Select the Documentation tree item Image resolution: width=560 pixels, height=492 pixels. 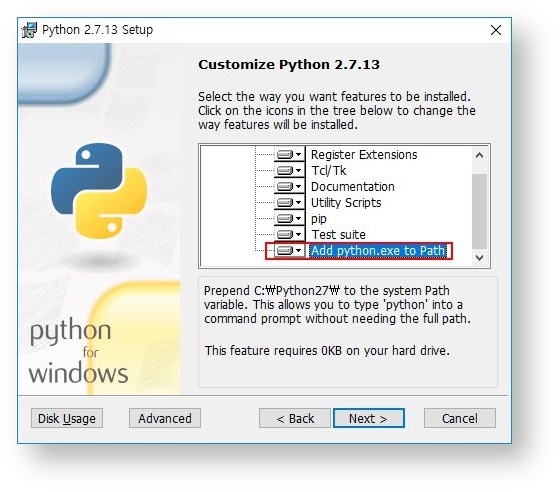tap(353, 187)
